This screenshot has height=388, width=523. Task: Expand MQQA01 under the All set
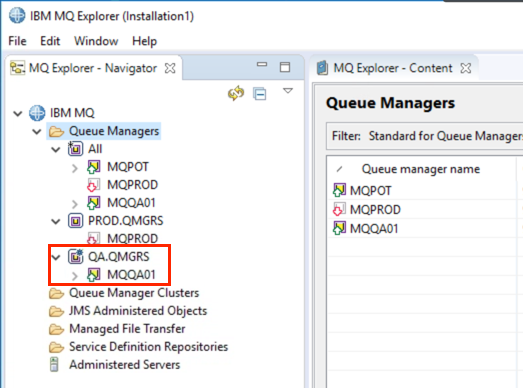(x=75, y=204)
